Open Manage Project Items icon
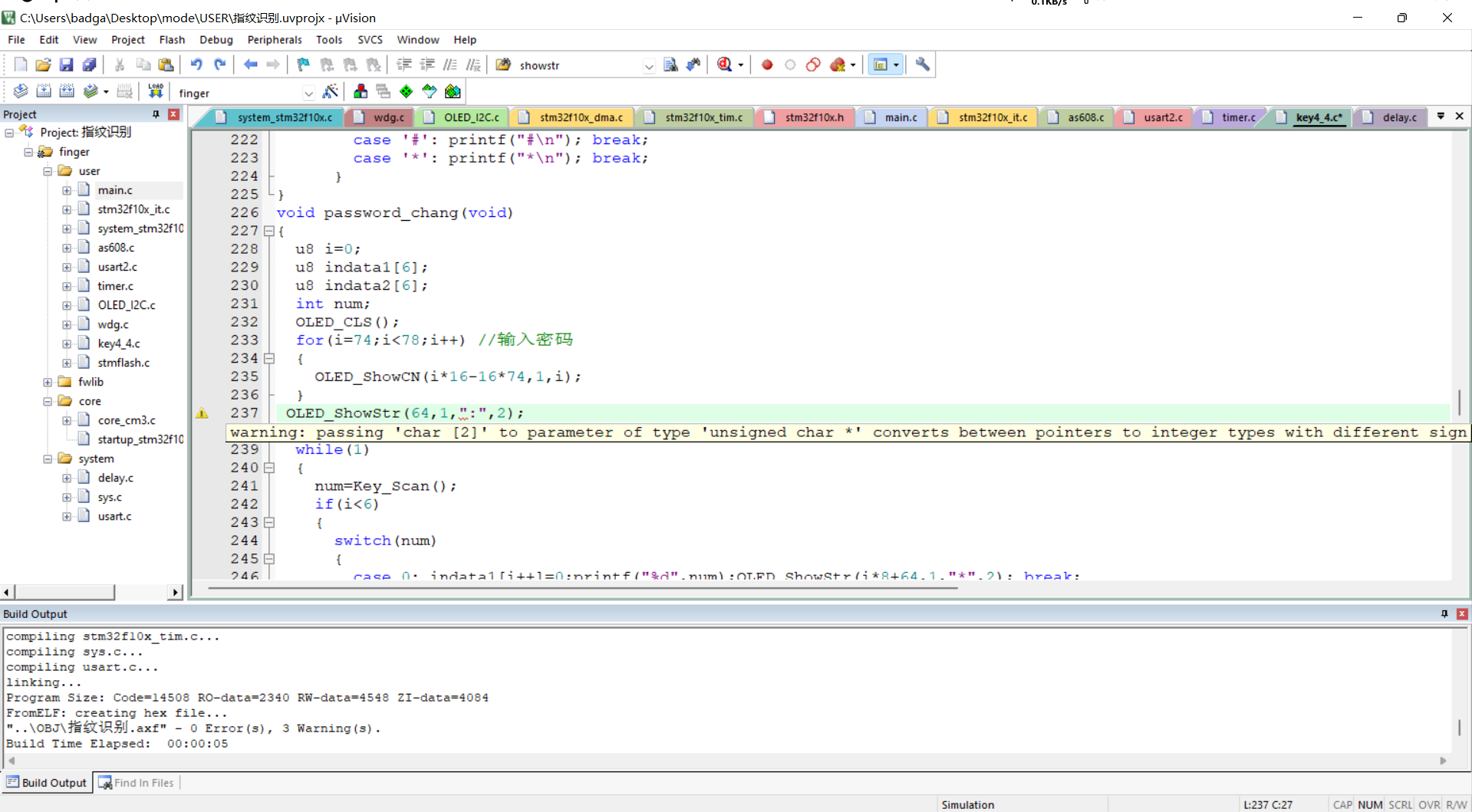This screenshot has width=1472, height=812. [x=361, y=92]
